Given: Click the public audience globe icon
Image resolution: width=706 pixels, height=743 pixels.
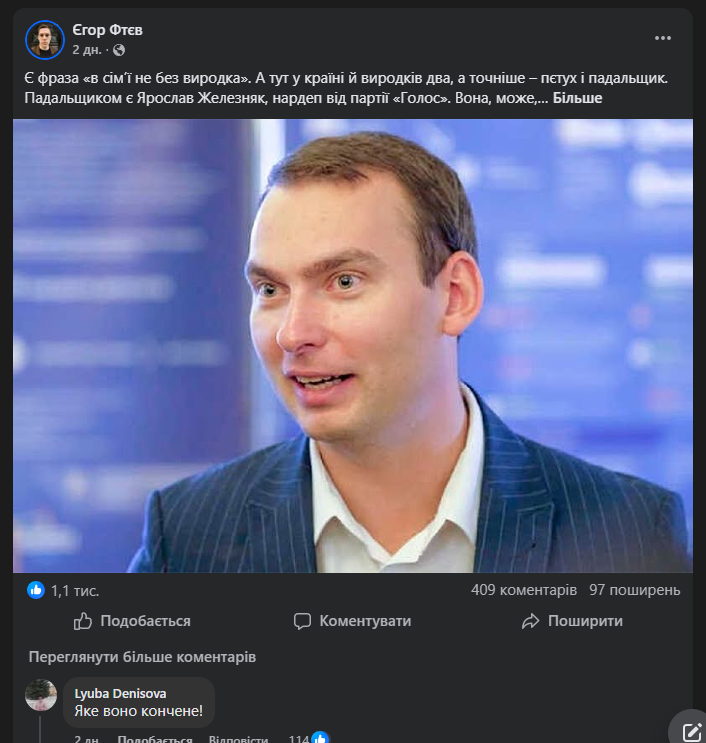Looking at the screenshot, I should pos(119,49).
